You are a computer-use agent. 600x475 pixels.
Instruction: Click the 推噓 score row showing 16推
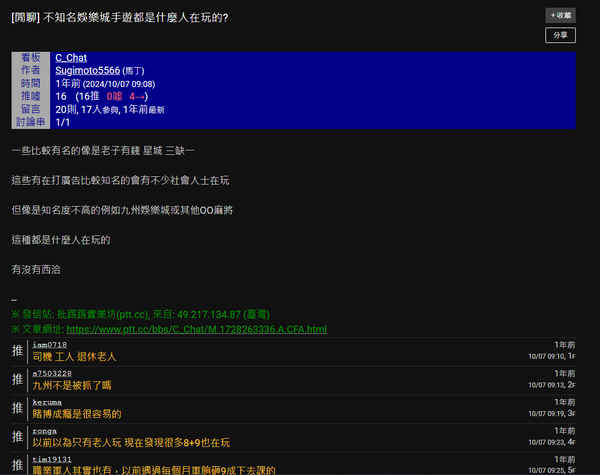click(102, 97)
